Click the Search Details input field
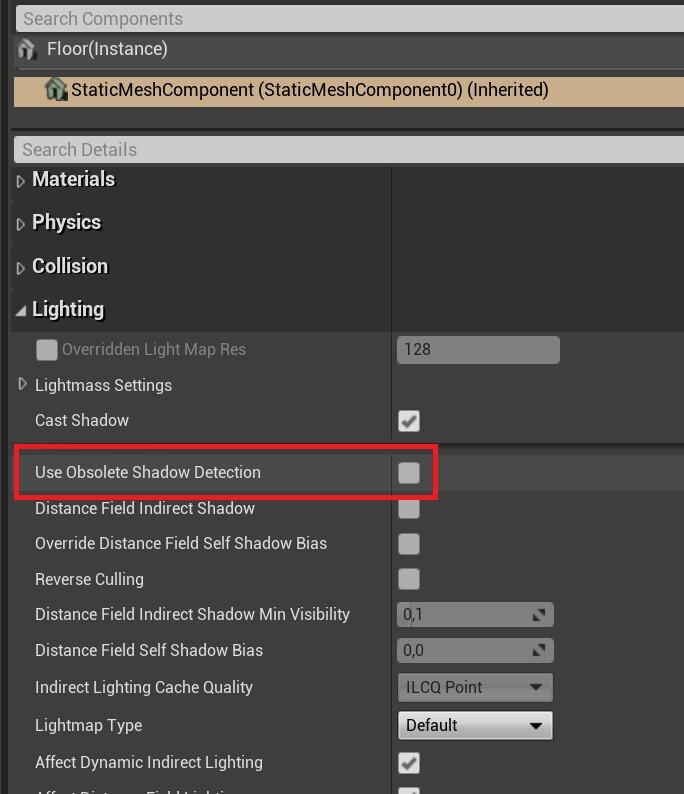 pos(349,150)
